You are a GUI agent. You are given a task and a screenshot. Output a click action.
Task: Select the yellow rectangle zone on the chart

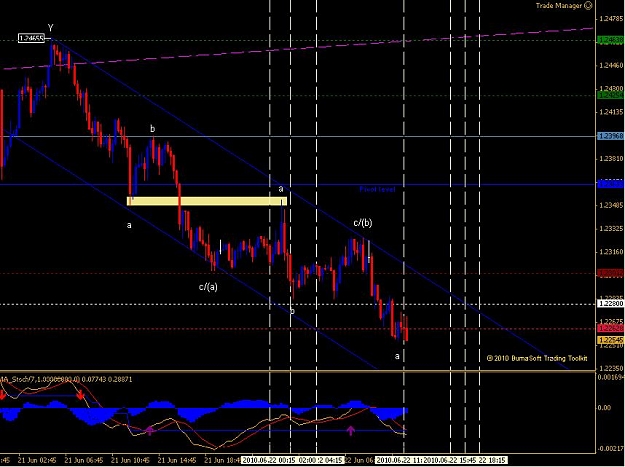(x=207, y=201)
